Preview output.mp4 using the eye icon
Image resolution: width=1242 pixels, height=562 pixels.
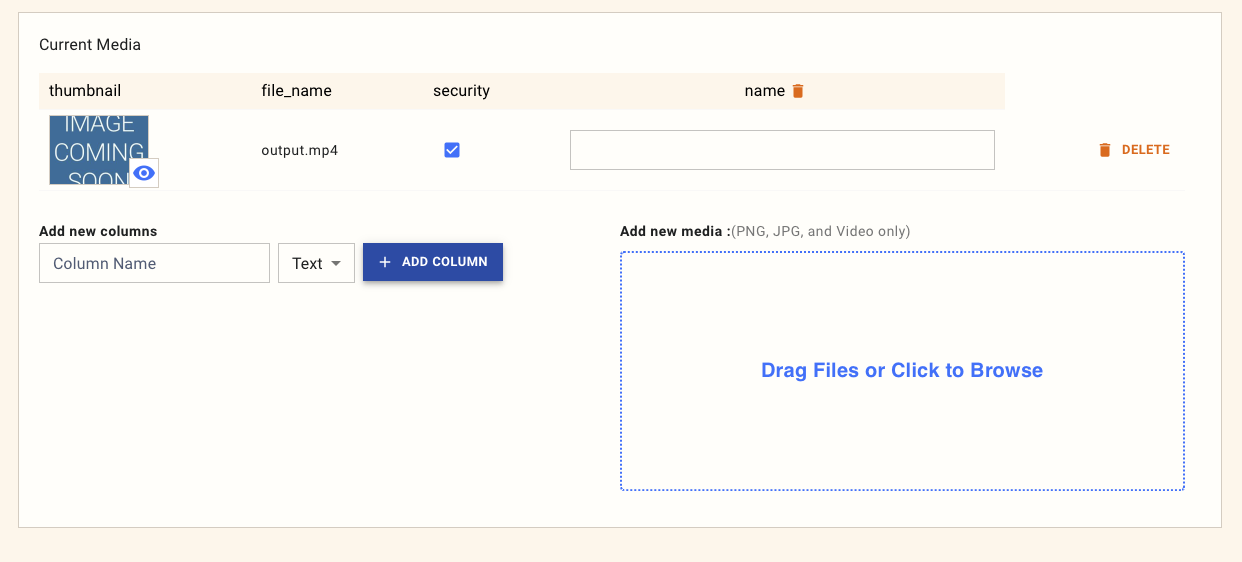[144, 173]
